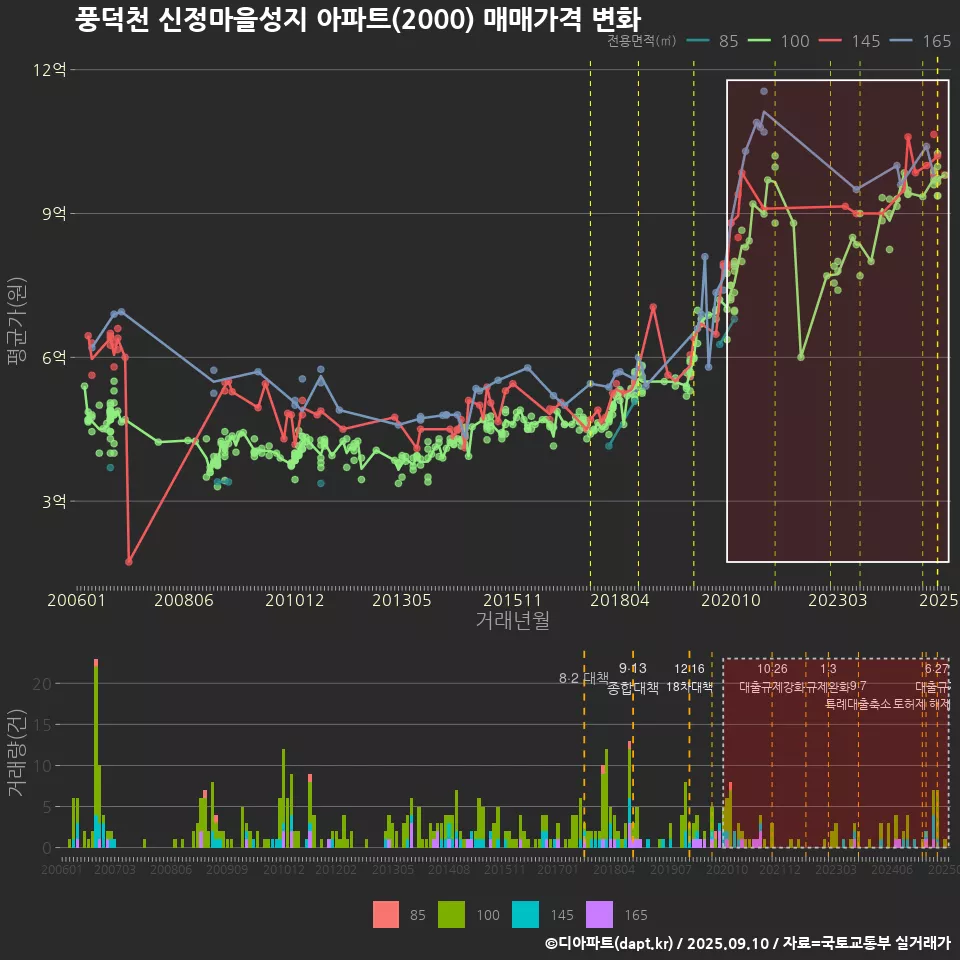
Task: Click the cyan 145 bar legend swatch
Action: click(x=525, y=914)
